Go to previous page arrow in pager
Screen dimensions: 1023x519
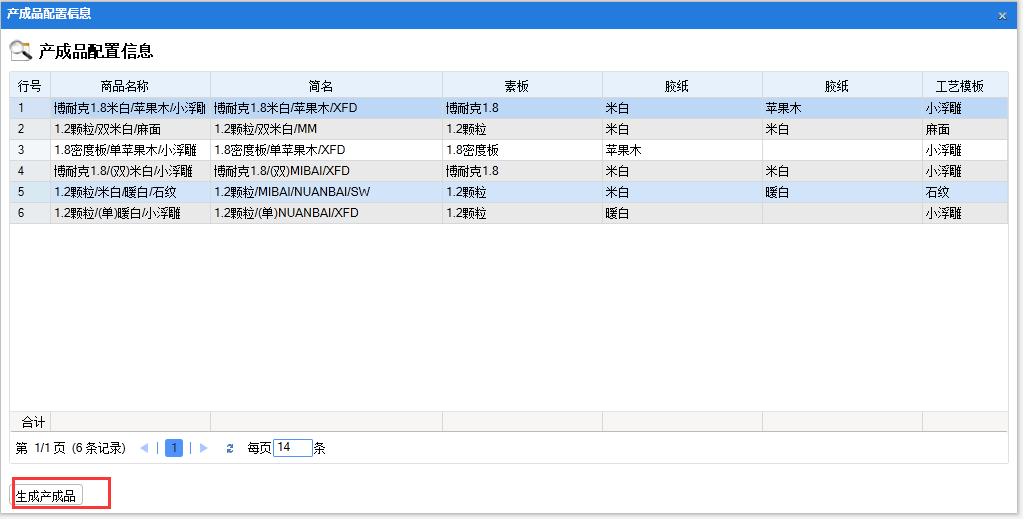(x=144, y=448)
